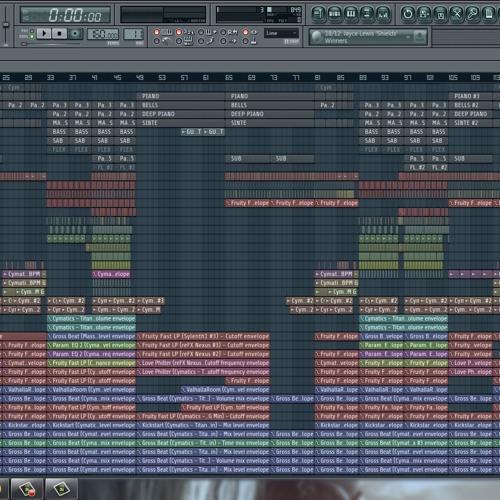Select the Param. EQ 2 (Cyma..req envelope clip
Screen dimensions: 500x500
pyautogui.click(x=91, y=354)
